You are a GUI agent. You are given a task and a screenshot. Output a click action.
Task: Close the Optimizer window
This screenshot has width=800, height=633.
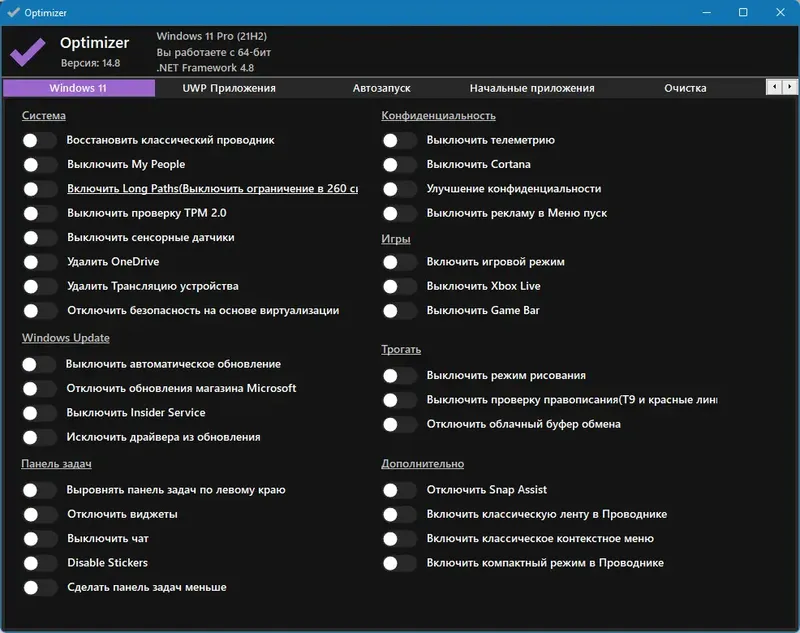(x=778, y=12)
